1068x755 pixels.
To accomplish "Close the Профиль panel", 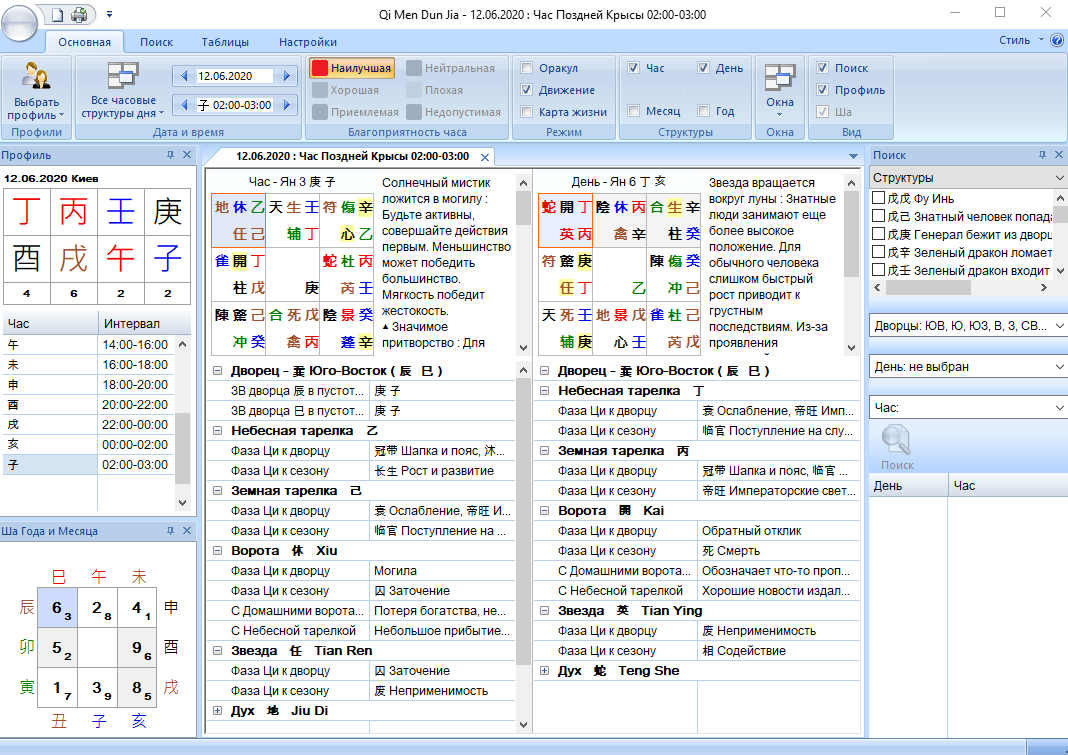I will 187,155.
